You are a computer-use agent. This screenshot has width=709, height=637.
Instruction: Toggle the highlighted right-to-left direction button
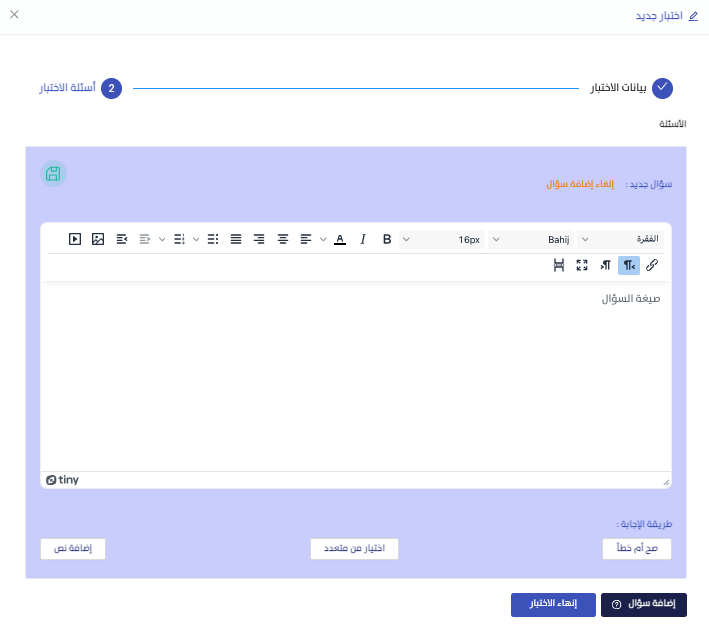point(629,265)
